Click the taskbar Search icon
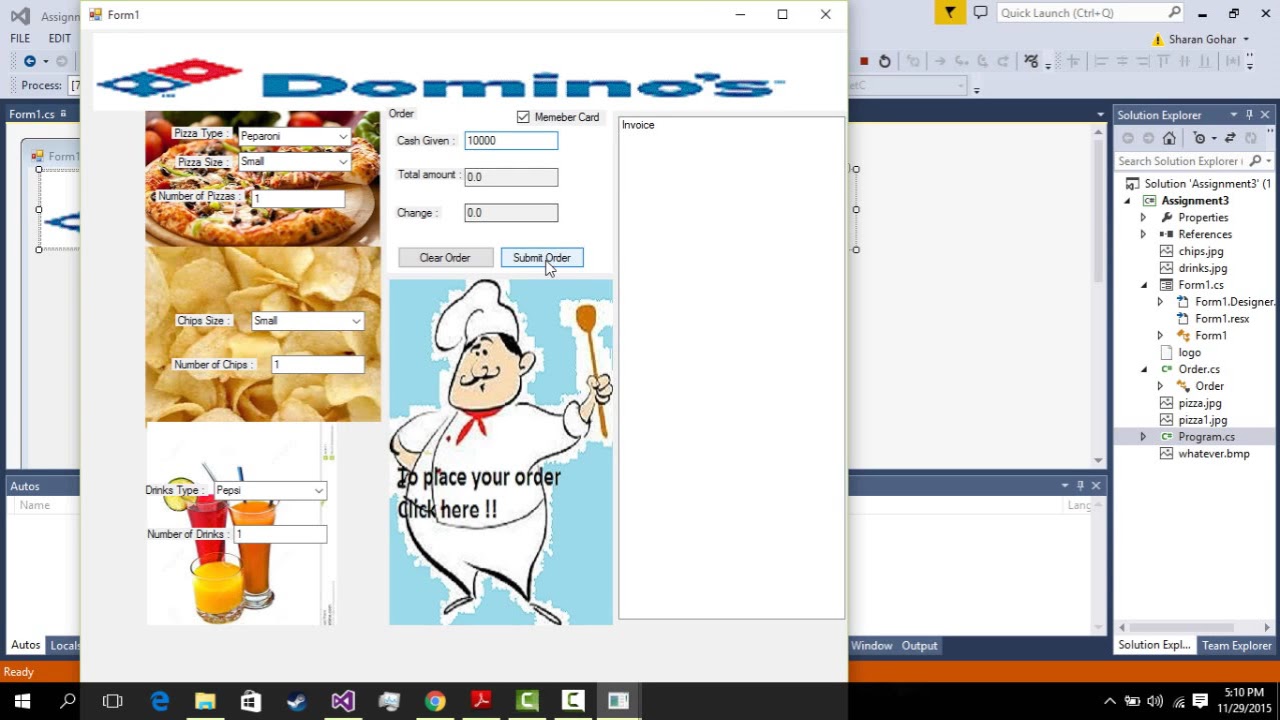 [67, 701]
